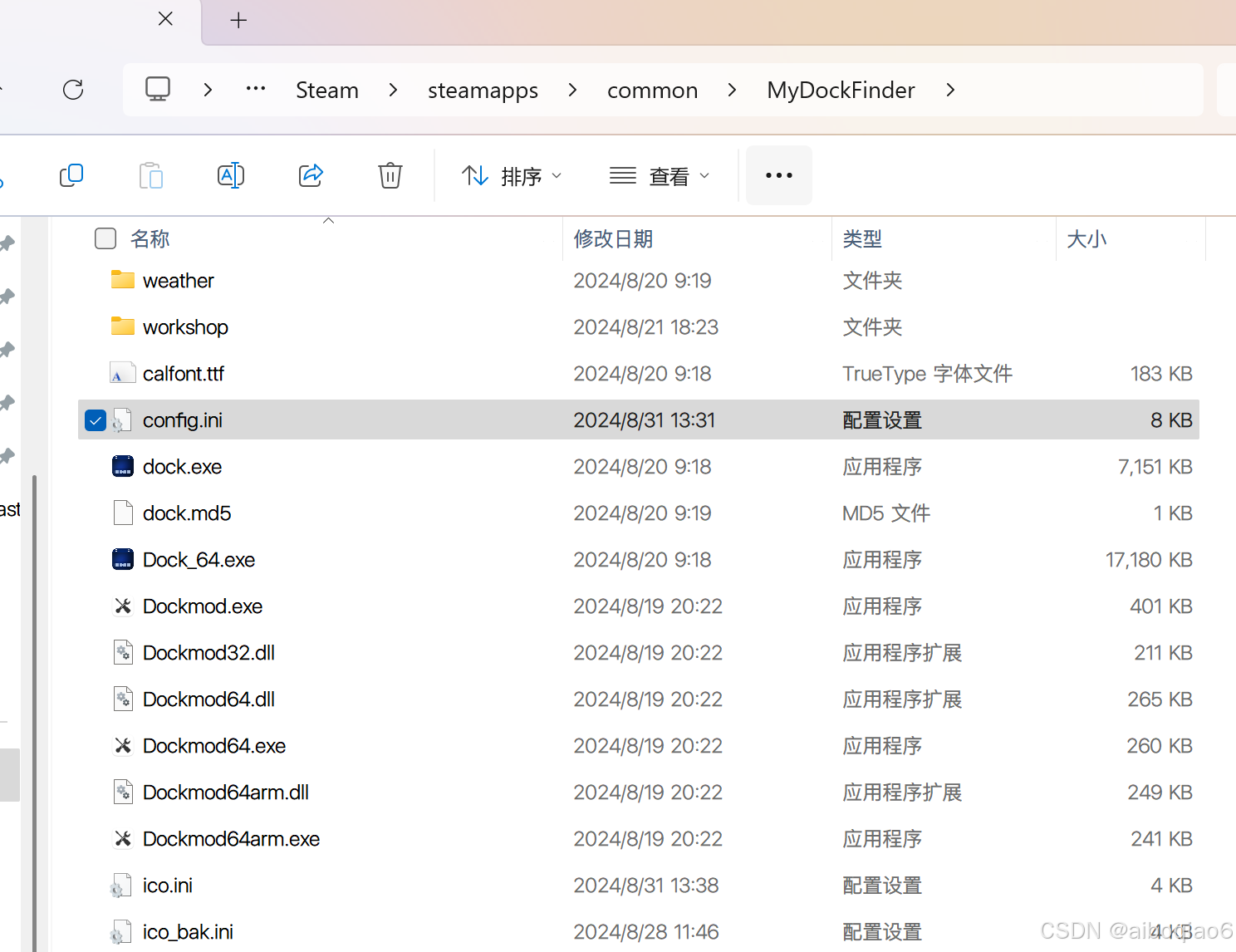Viewport: 1236px width, 952px height.
Task: Click the ico.ini file icon
Action: coord(121,886)
